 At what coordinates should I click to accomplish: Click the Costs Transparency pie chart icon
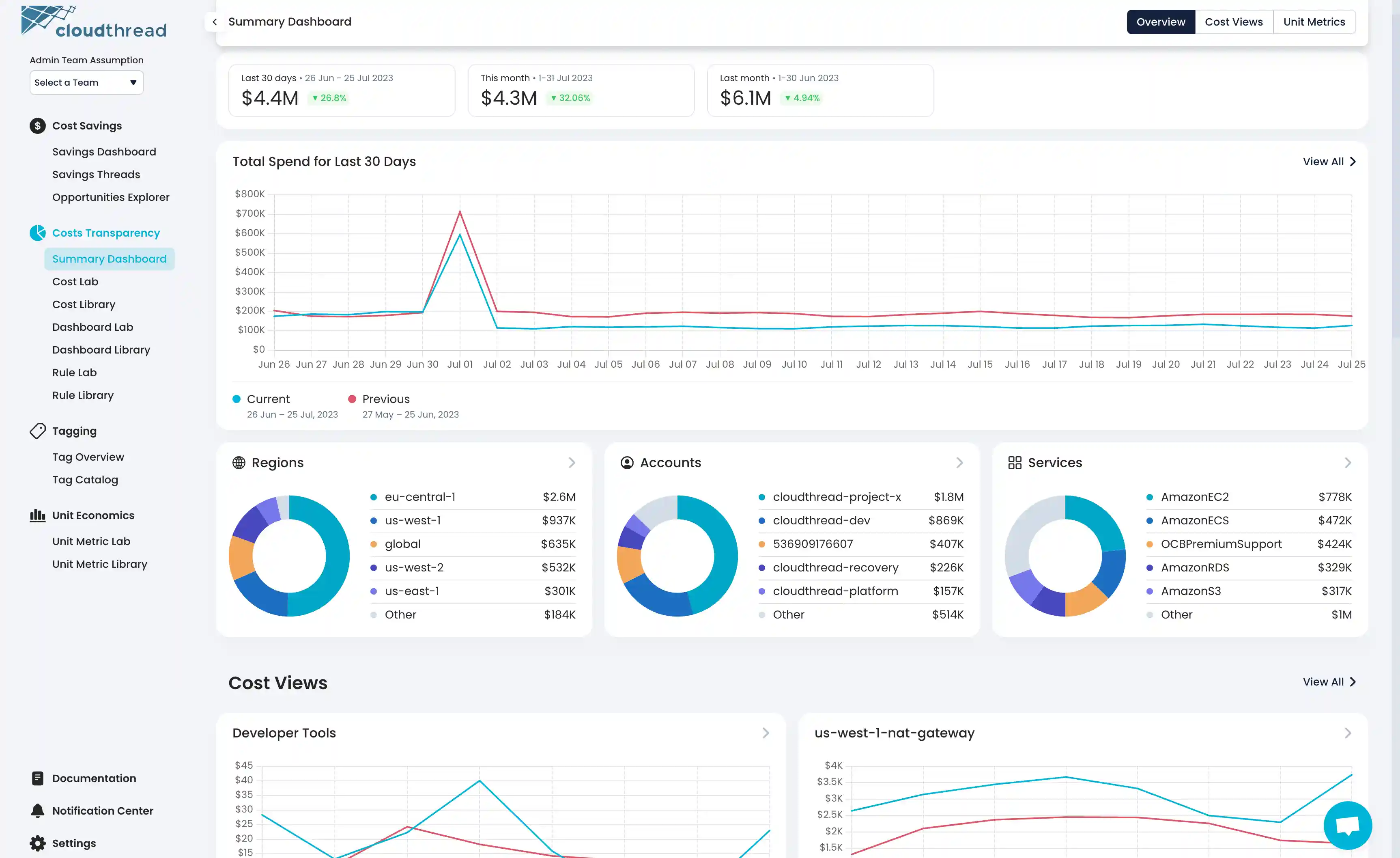coord(37,233)
